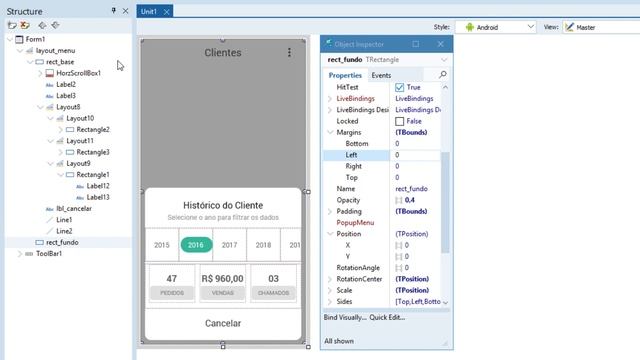Click the Form1 icon in tree
This screenshot has width=640, height=360.
pyautogui.click(x=19, y=40)
